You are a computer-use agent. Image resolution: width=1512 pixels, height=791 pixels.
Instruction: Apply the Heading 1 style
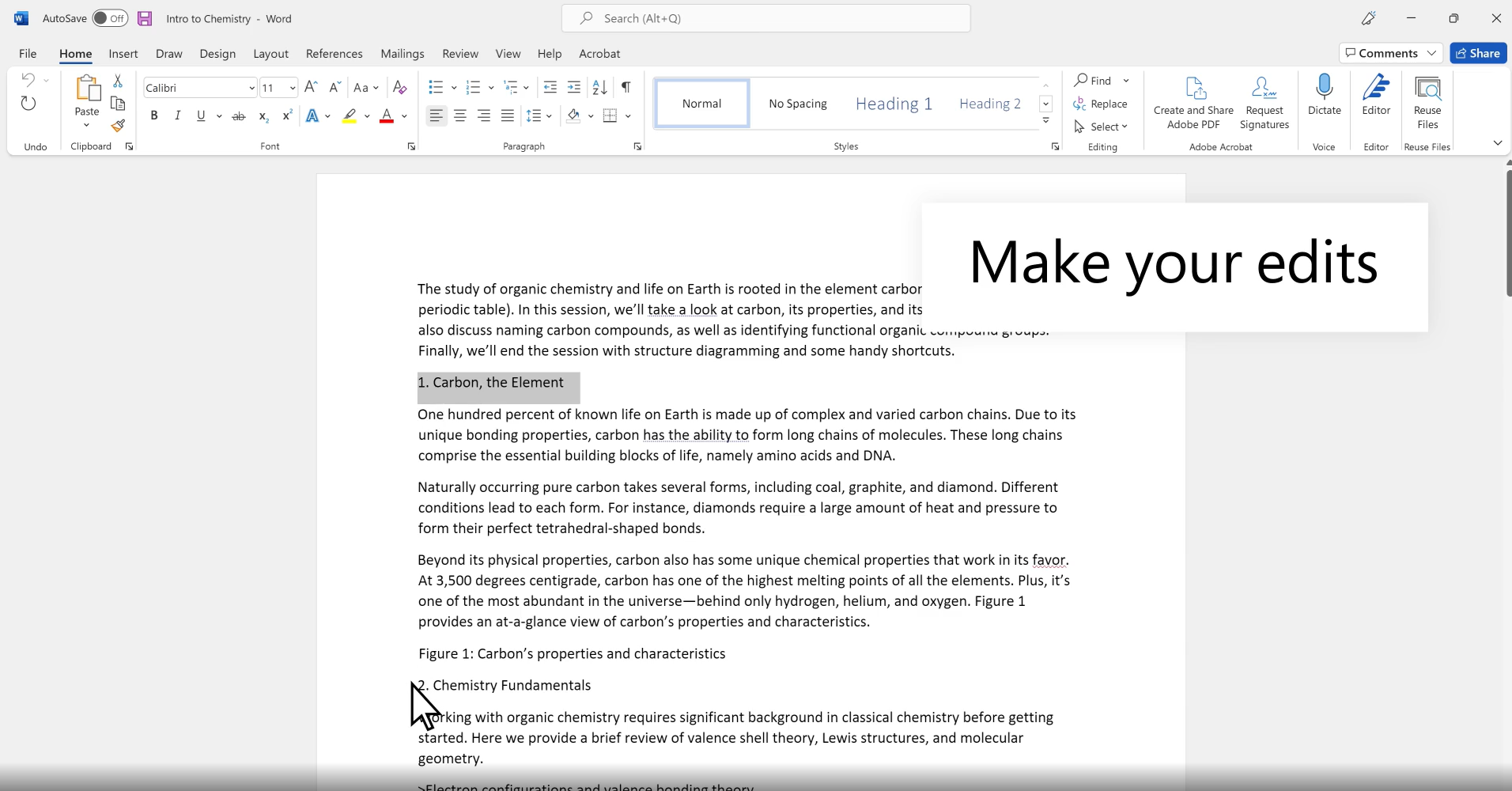(894, 104)
